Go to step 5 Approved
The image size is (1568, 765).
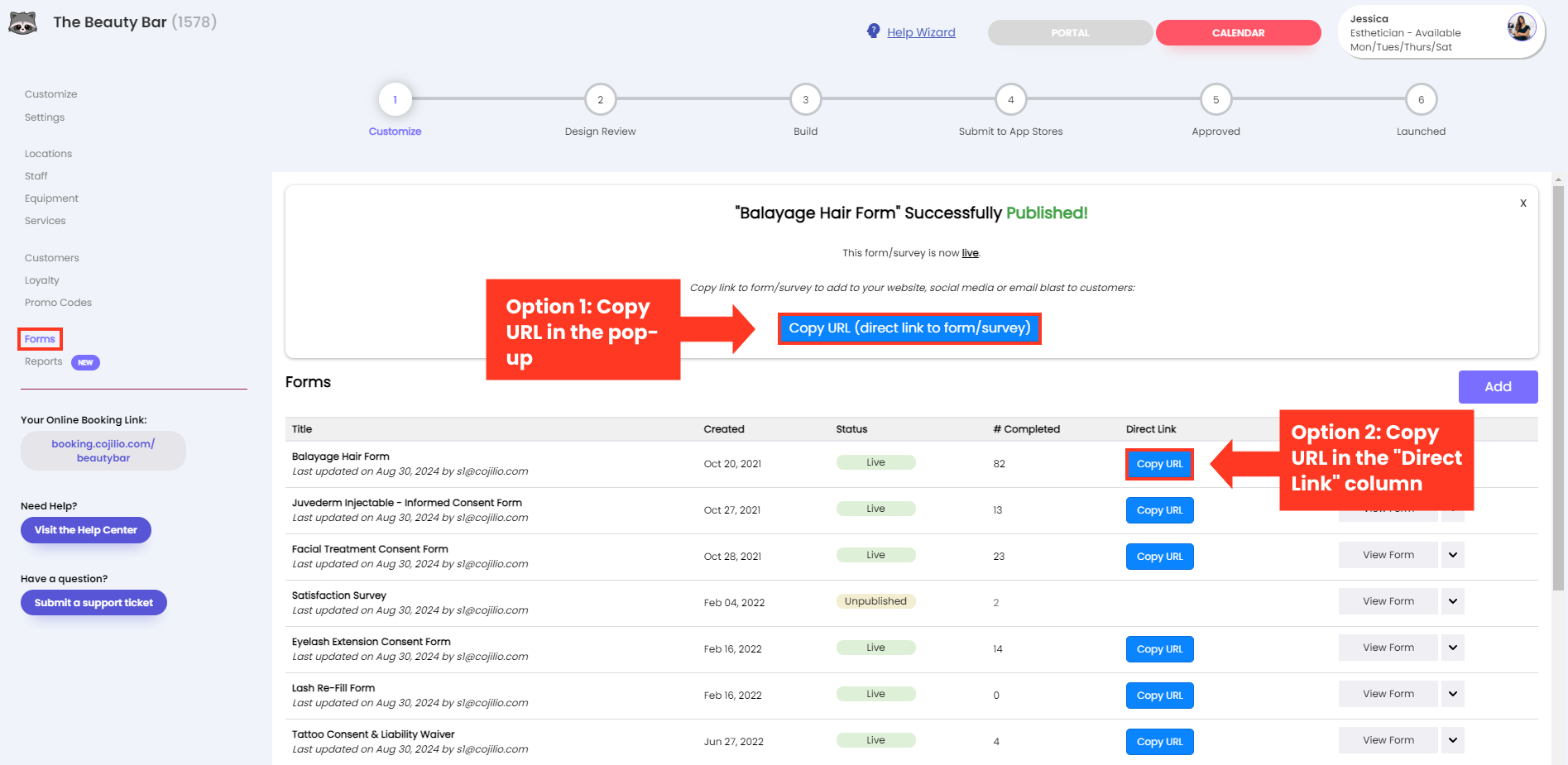coord(1216,99)
